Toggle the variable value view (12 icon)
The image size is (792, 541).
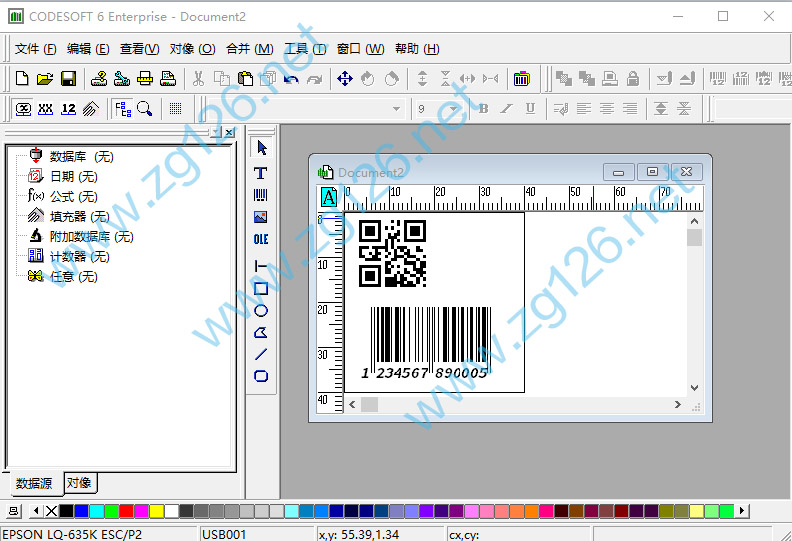(x=68, y=109)
